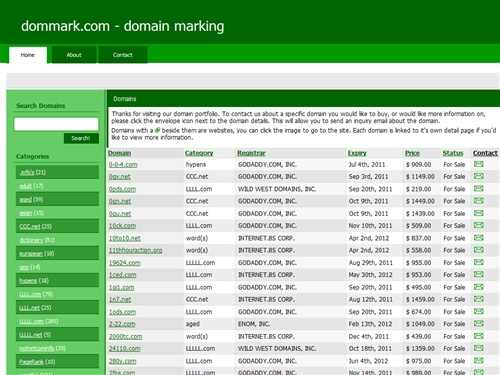
Task: Open the About tab
Action: (74, 55)
